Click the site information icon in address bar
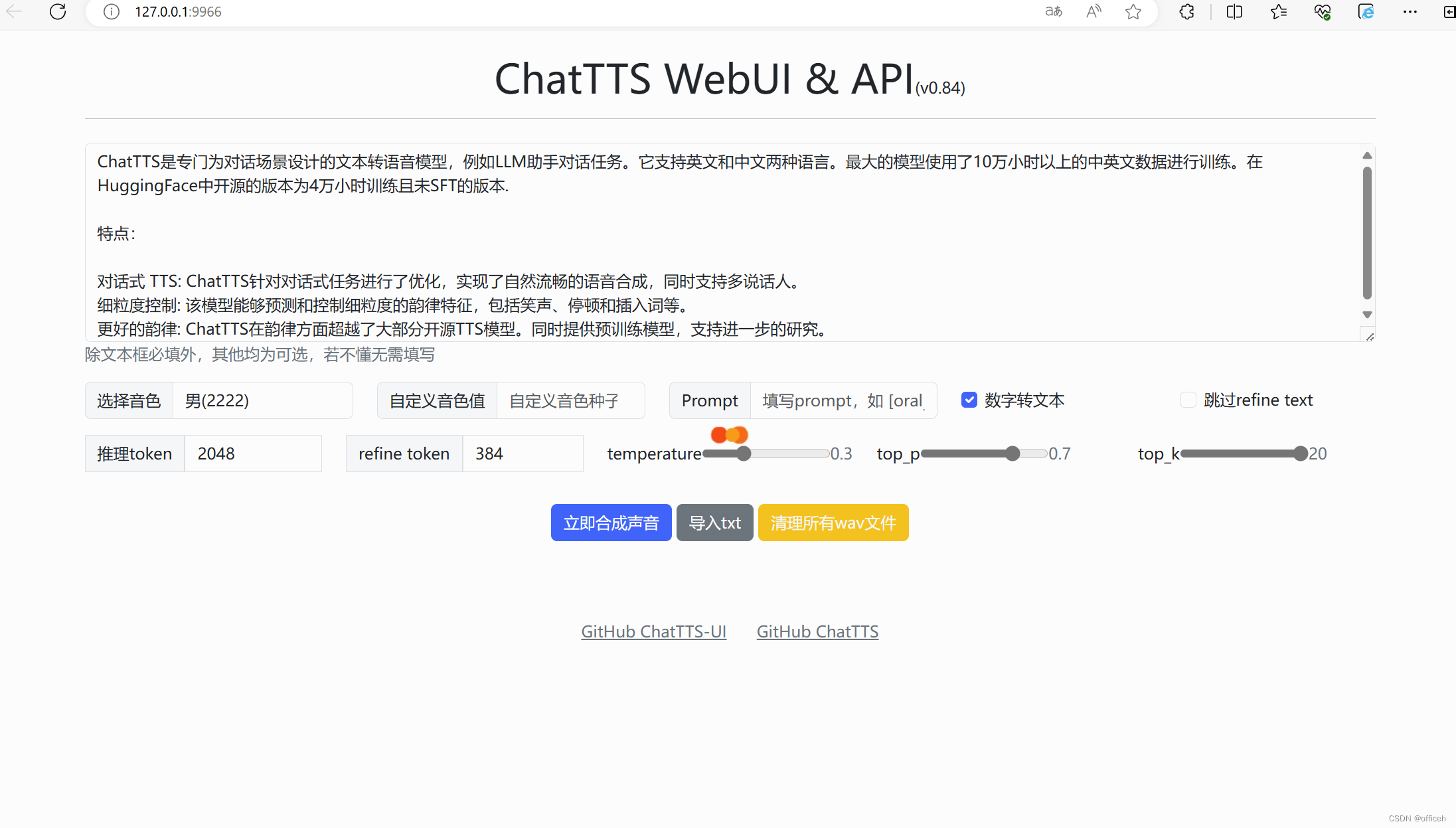 tap(111, 11)
